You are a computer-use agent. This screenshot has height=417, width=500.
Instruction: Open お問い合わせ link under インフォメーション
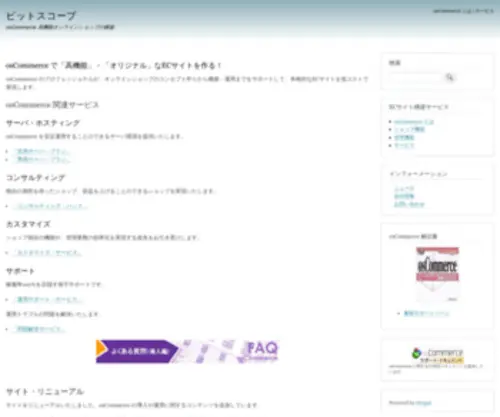pyautogui.click(x=409, y=204)
